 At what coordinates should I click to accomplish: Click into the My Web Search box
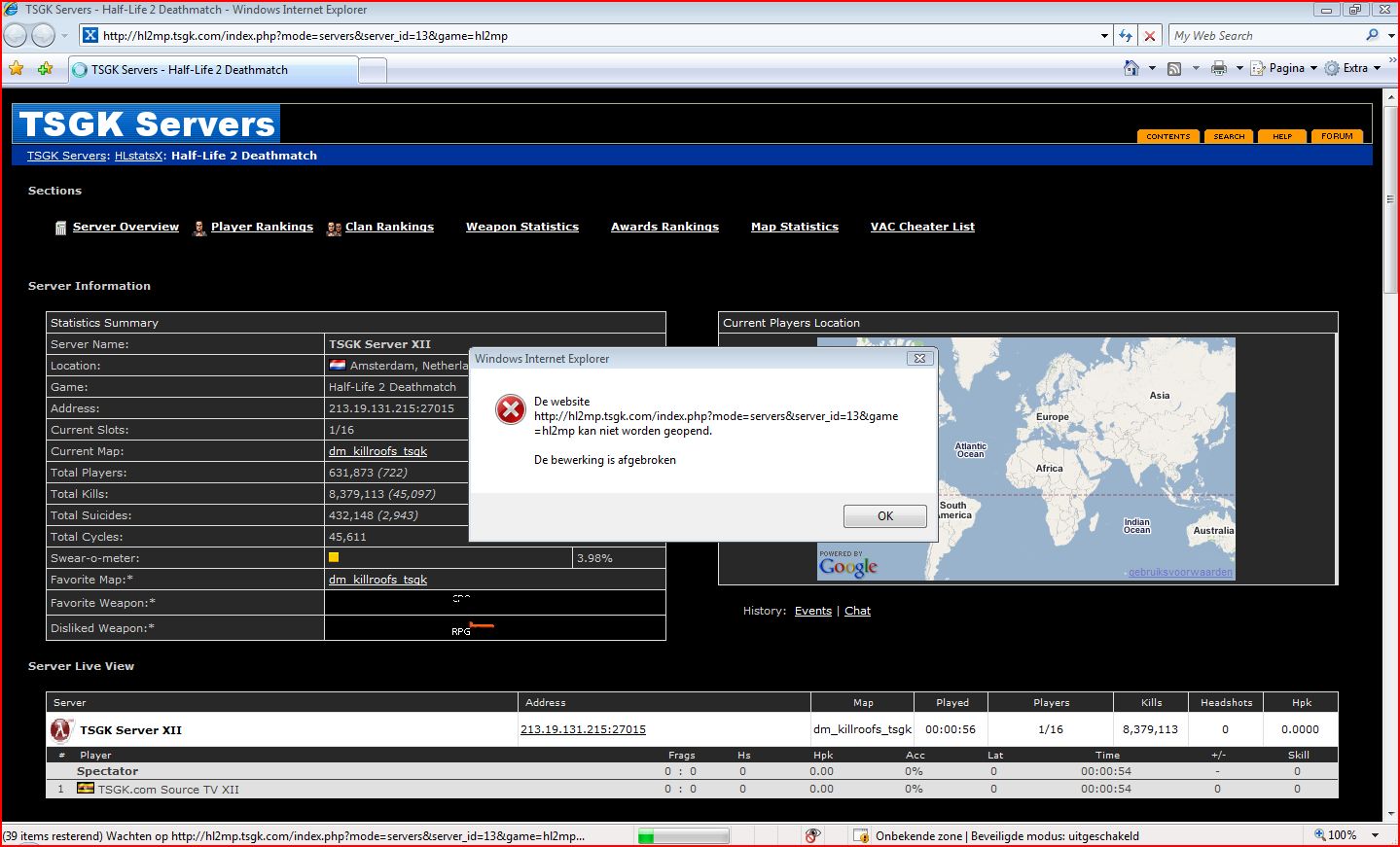tap(1264, 36)
